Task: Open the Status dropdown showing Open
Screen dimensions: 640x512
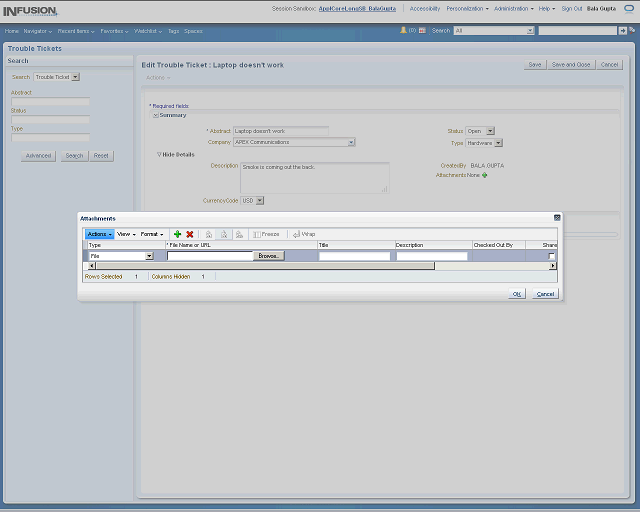Action: [491, 131]
